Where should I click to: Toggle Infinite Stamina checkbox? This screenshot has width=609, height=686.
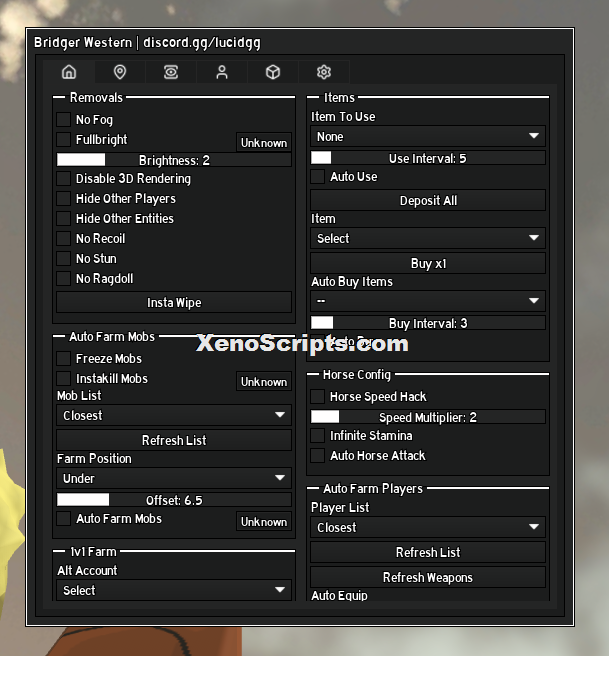coord(317,435)
